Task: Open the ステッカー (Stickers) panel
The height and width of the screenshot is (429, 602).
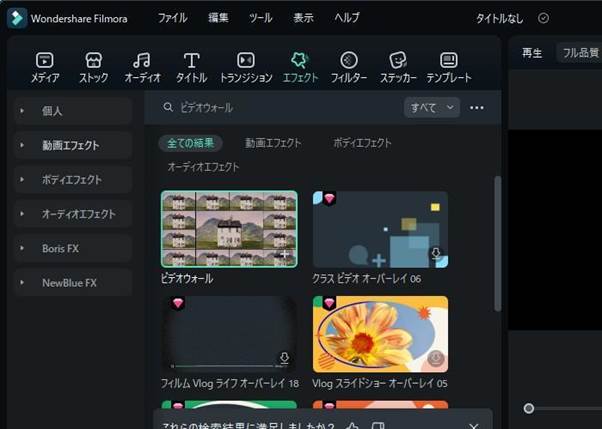Action: click(x=398, y=68)
